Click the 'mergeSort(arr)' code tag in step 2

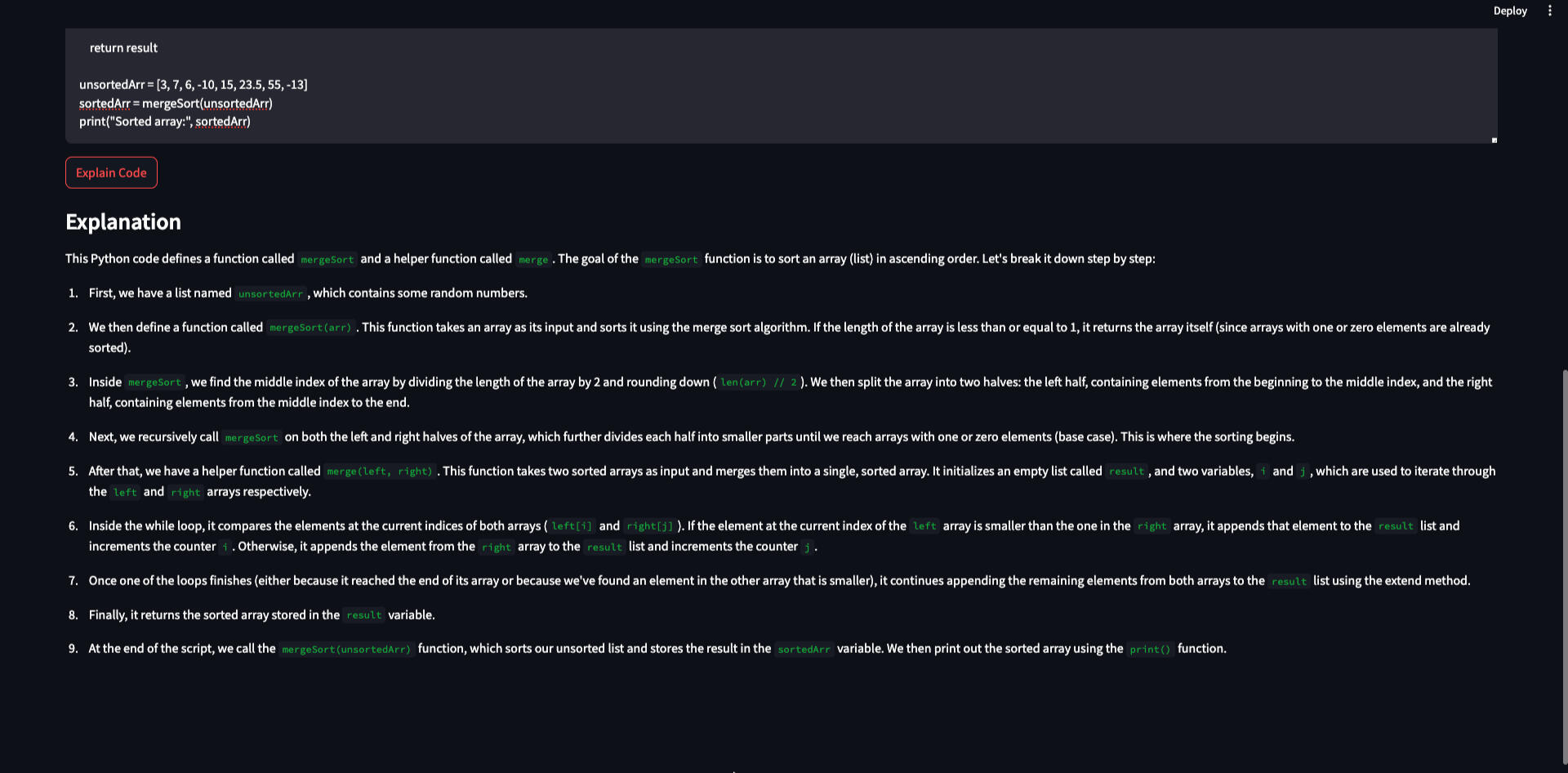[310, 328]
